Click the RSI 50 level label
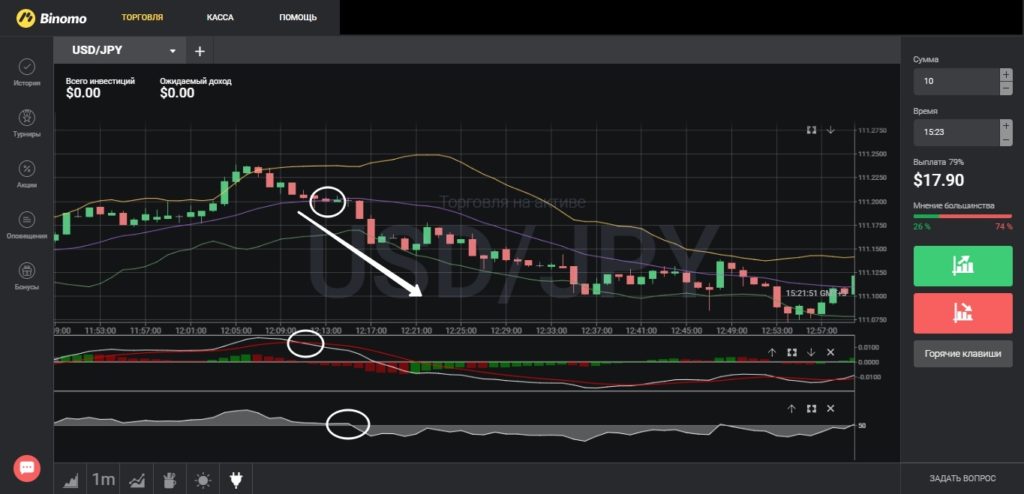This screenshot has width=1024, height=494. [x=862, y=425]
